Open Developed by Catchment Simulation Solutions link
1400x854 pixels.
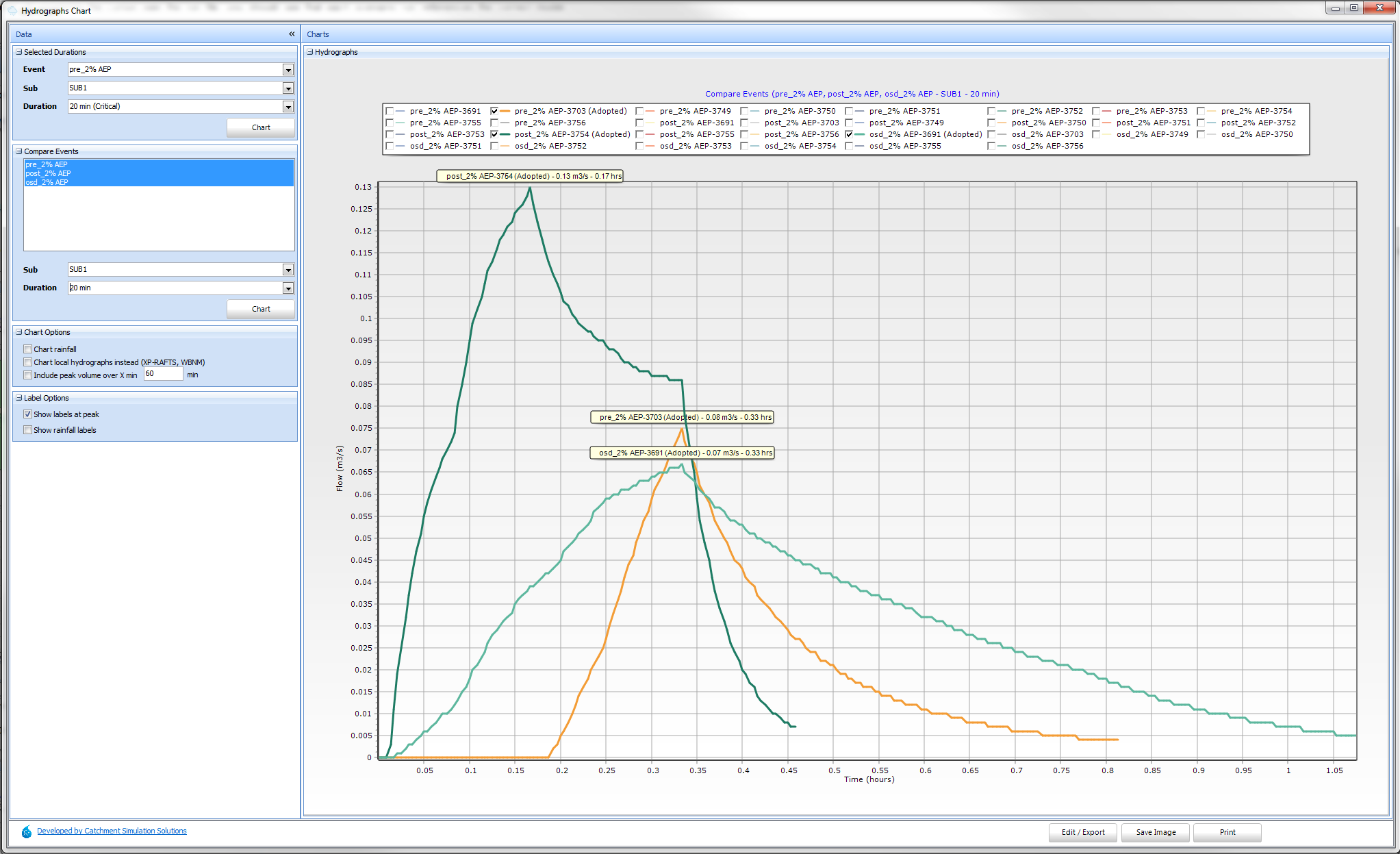point(112,831)
